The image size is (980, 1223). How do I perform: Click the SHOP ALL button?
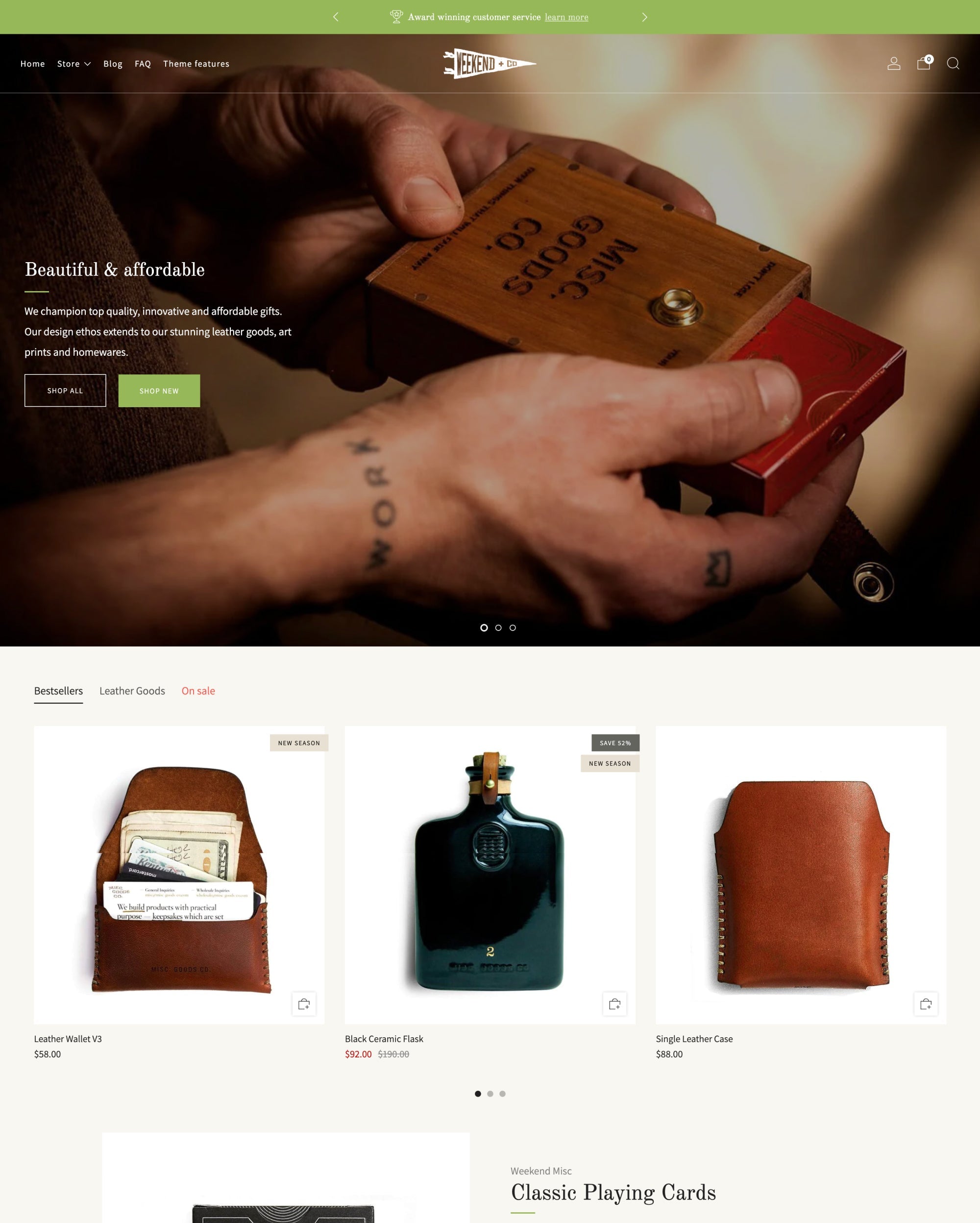(x=65, y=390)
